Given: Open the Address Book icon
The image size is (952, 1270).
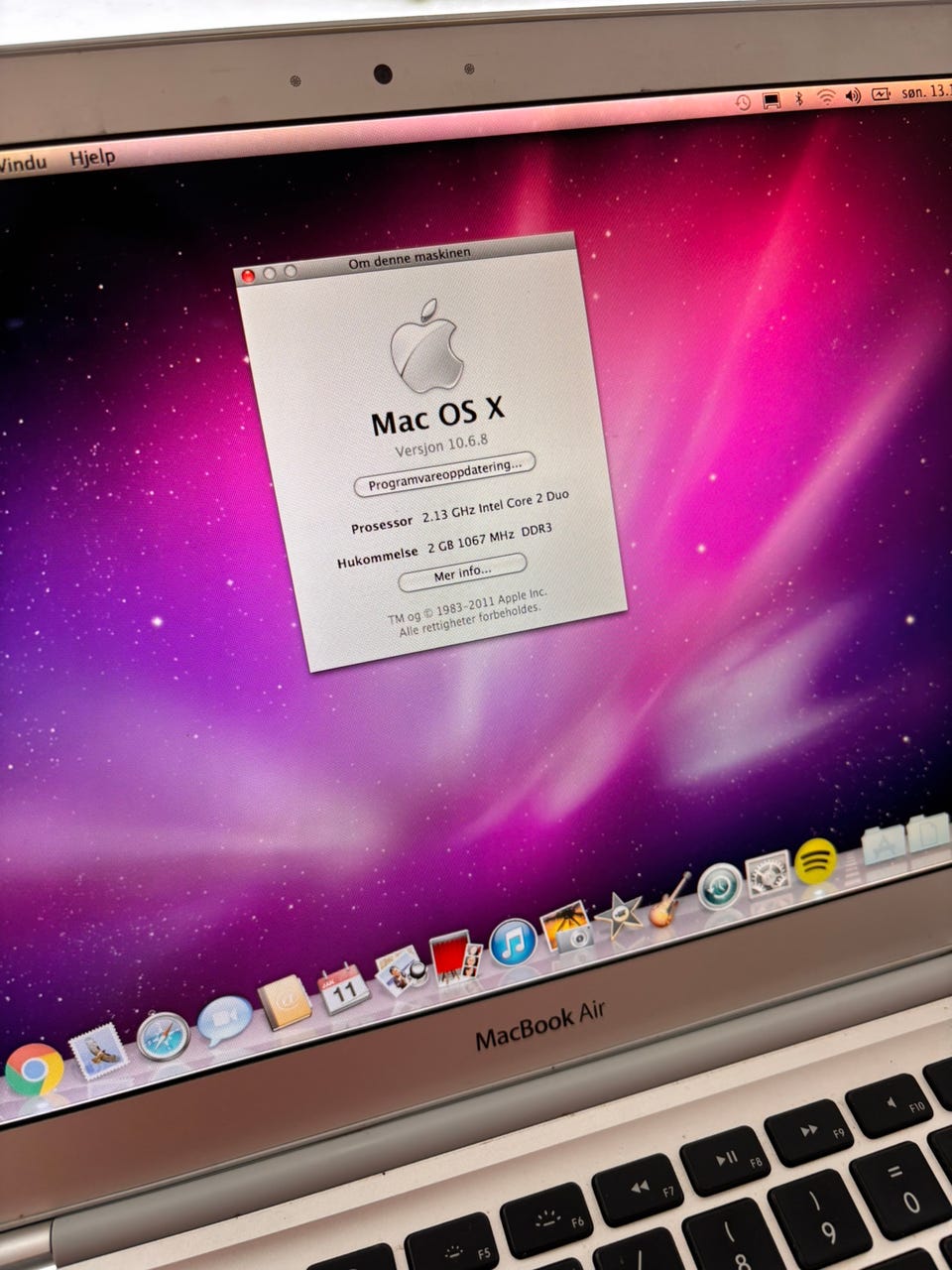Looking at the screenshot, I should point(284,1002).
